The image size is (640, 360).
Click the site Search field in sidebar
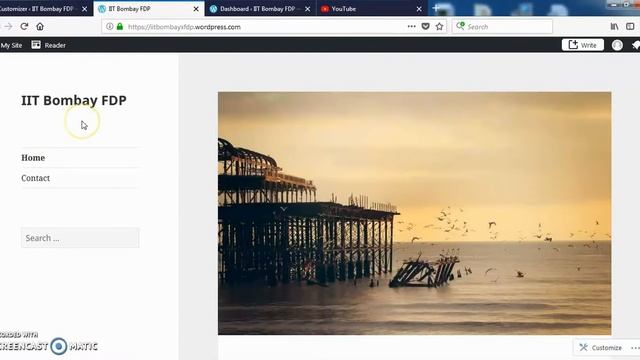tap(80, 238)
